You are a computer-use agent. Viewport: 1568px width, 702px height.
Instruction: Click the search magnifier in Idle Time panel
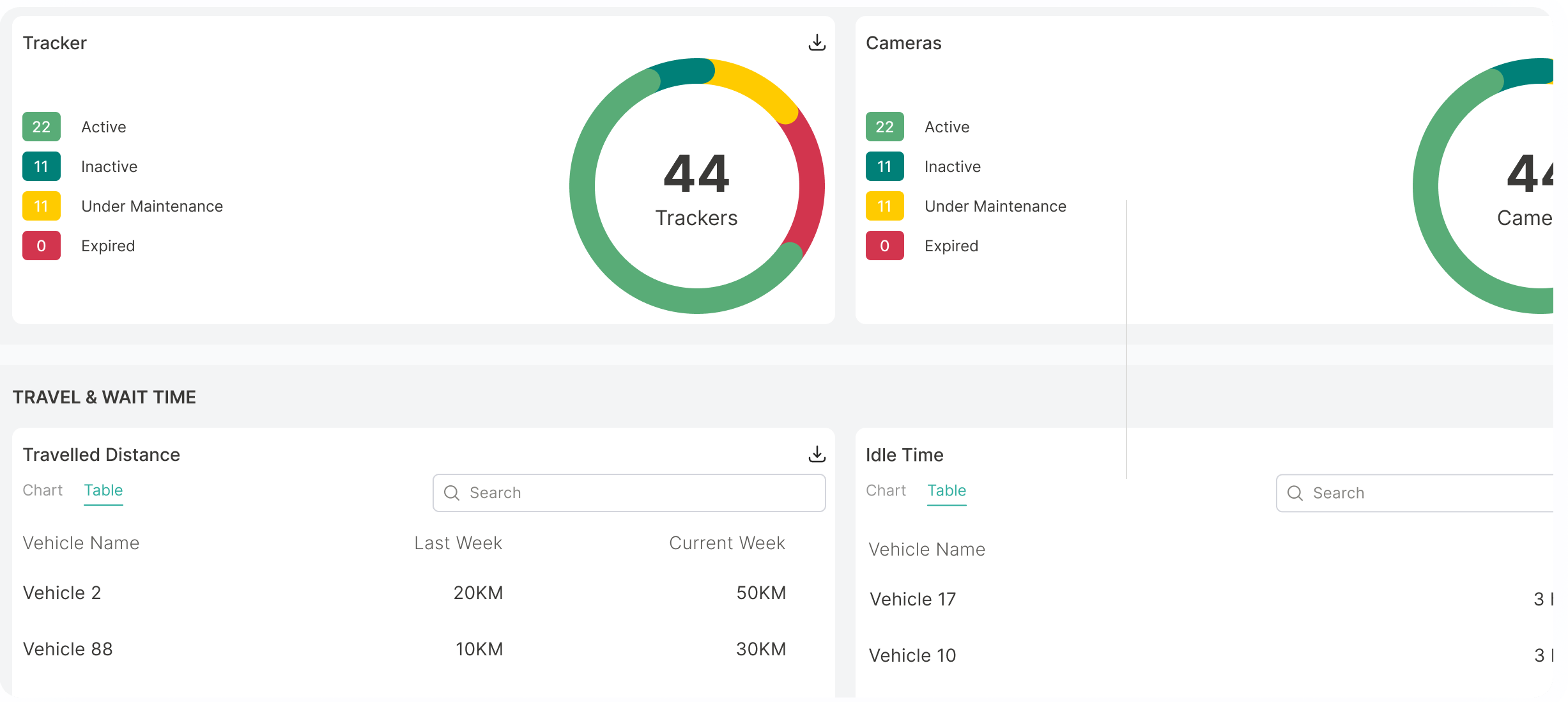pos(1295,493)
